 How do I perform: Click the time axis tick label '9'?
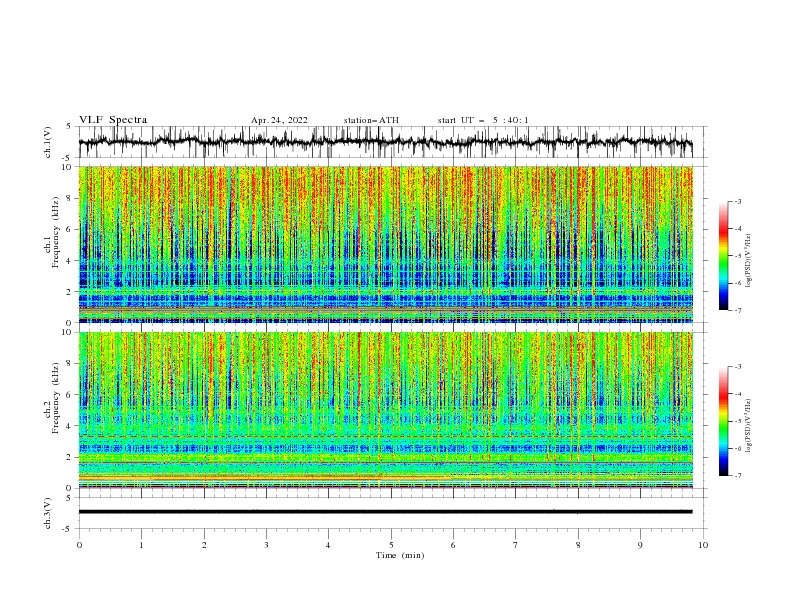pyautogui.click(x=640, y=545)
